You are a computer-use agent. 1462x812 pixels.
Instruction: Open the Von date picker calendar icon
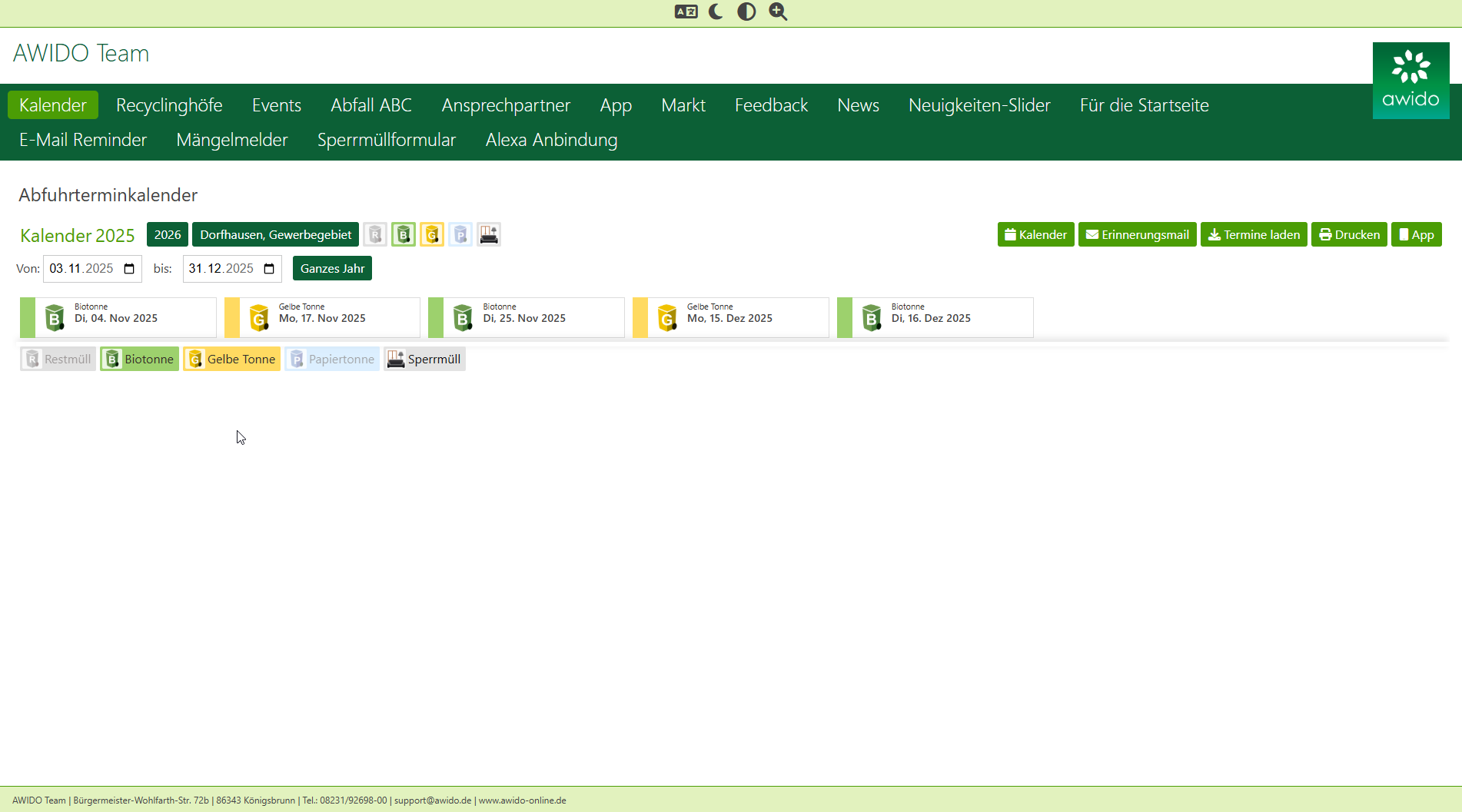coord(129,268)
